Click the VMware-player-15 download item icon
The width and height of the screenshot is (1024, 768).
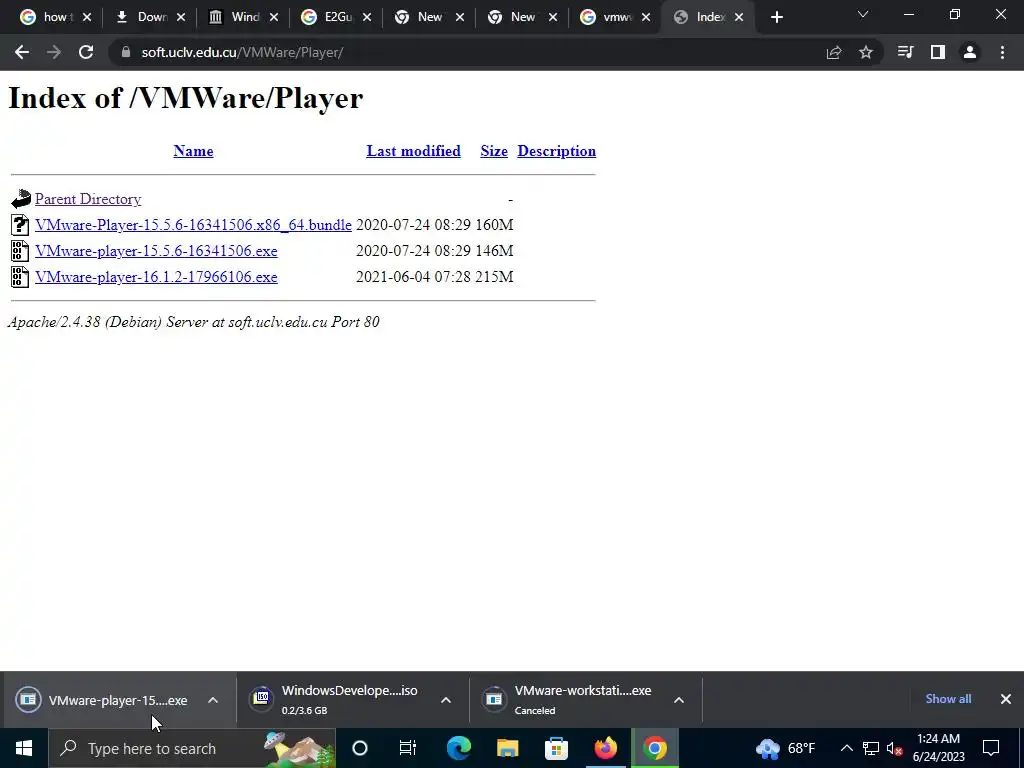point(28,699)
